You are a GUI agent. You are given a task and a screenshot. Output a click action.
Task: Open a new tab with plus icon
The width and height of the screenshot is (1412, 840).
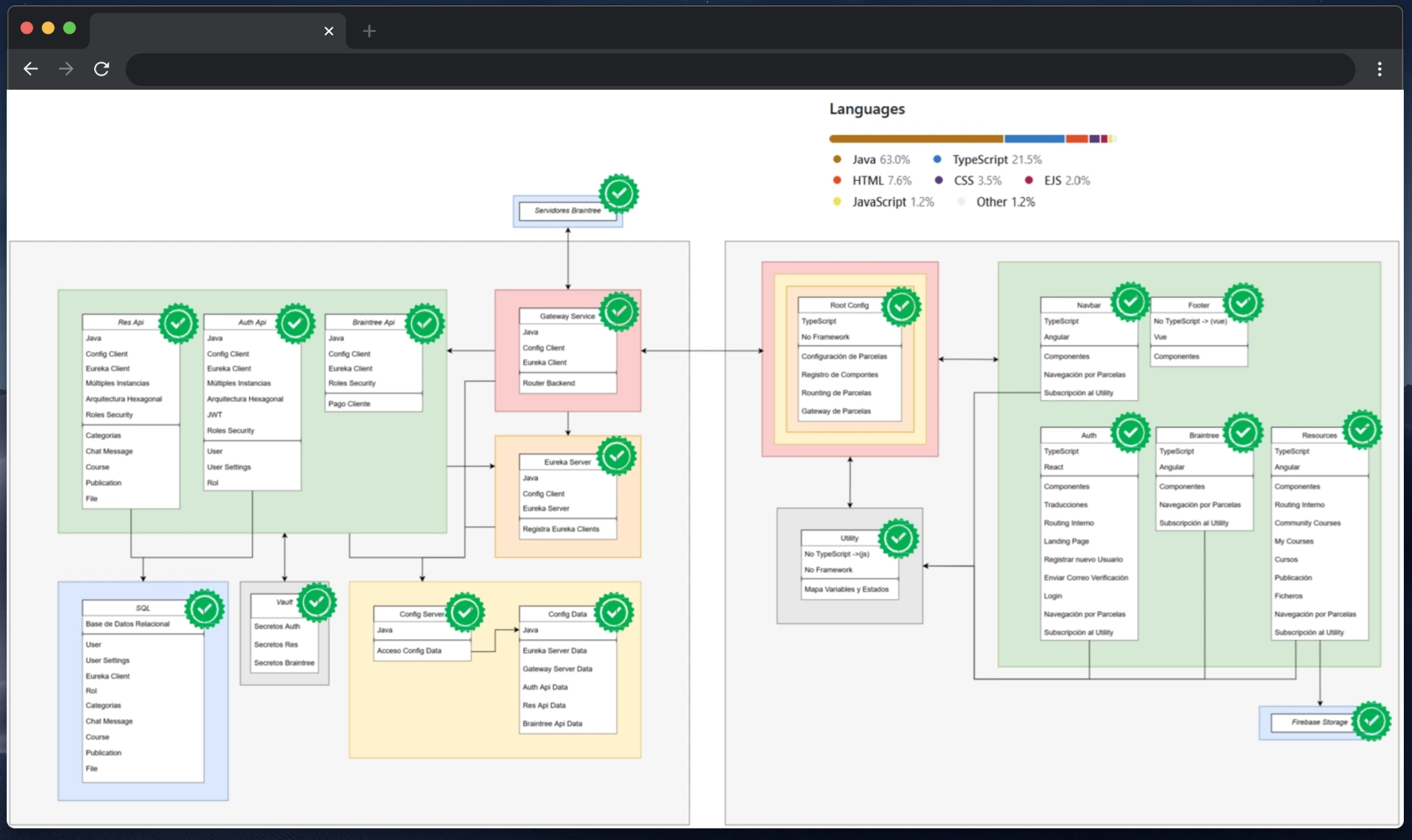[x=369, y=31]
